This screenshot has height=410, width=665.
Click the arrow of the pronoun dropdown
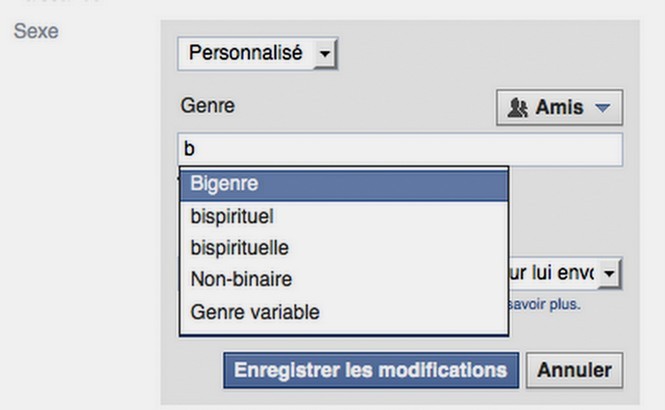point(609,273)
